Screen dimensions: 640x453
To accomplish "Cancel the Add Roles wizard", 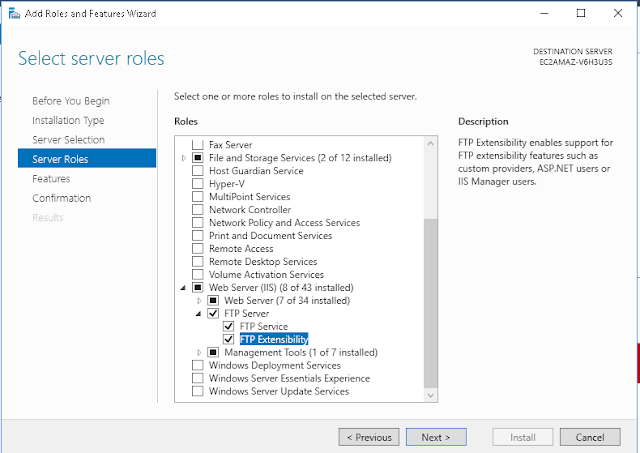I will click(589, 437).
